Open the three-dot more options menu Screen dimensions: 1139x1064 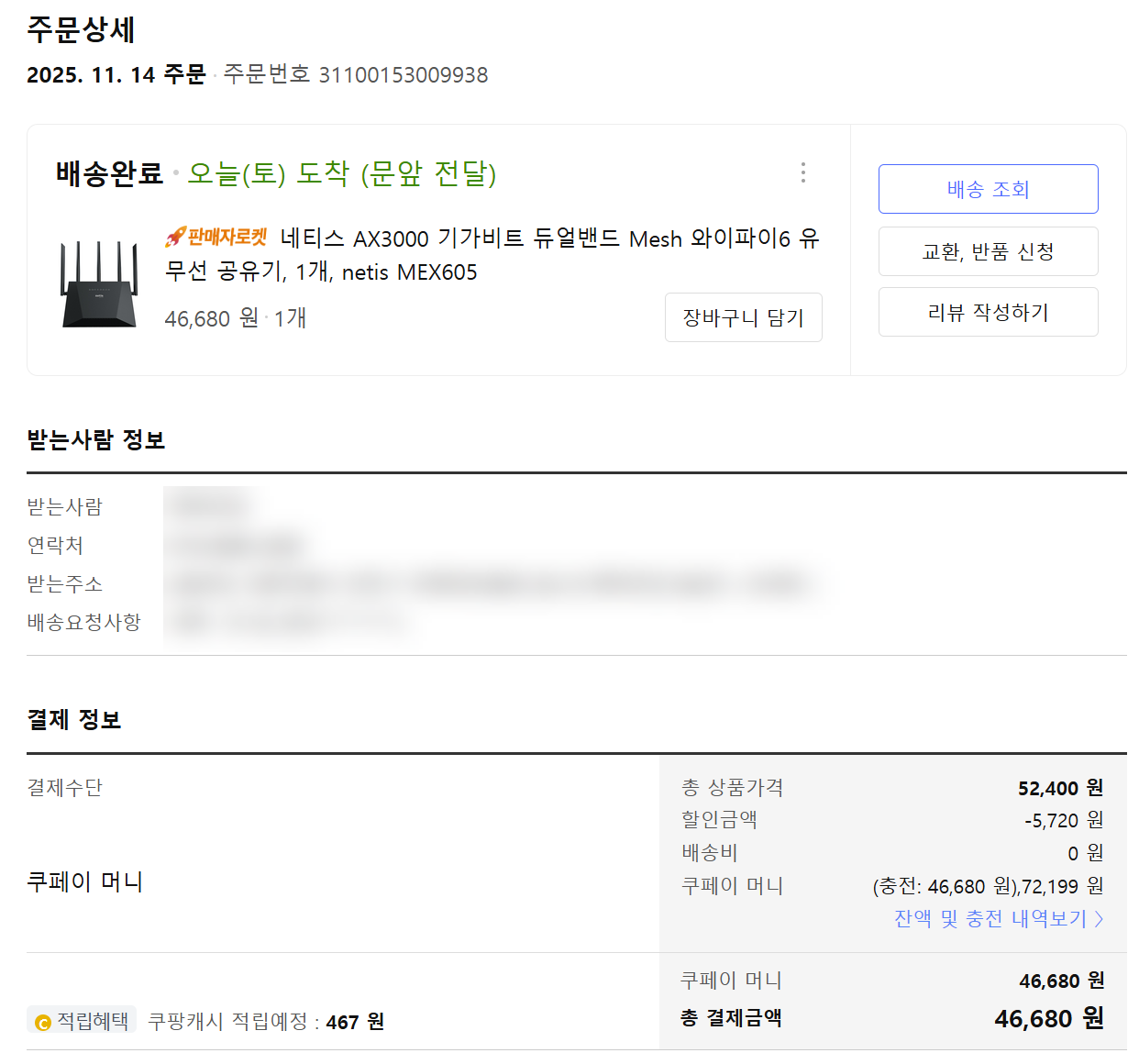pos(803,172)
